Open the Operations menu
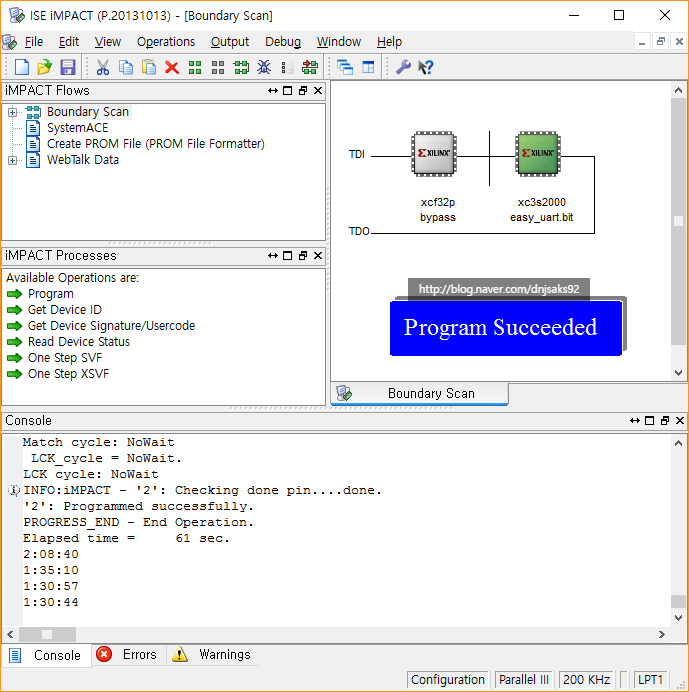Screen dimensions: 689x692 tap(166, 42)
